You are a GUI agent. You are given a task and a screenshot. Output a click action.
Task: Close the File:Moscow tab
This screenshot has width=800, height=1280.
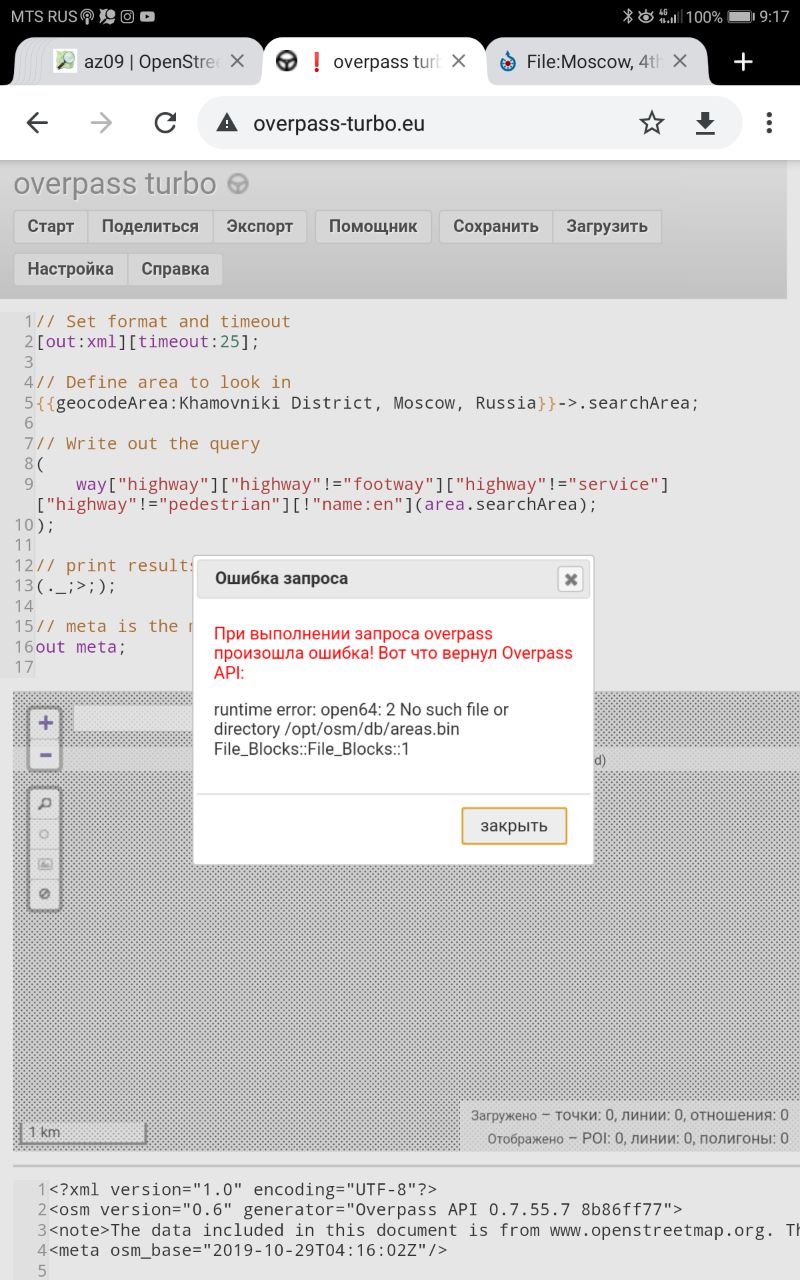(x=680, y=61)
